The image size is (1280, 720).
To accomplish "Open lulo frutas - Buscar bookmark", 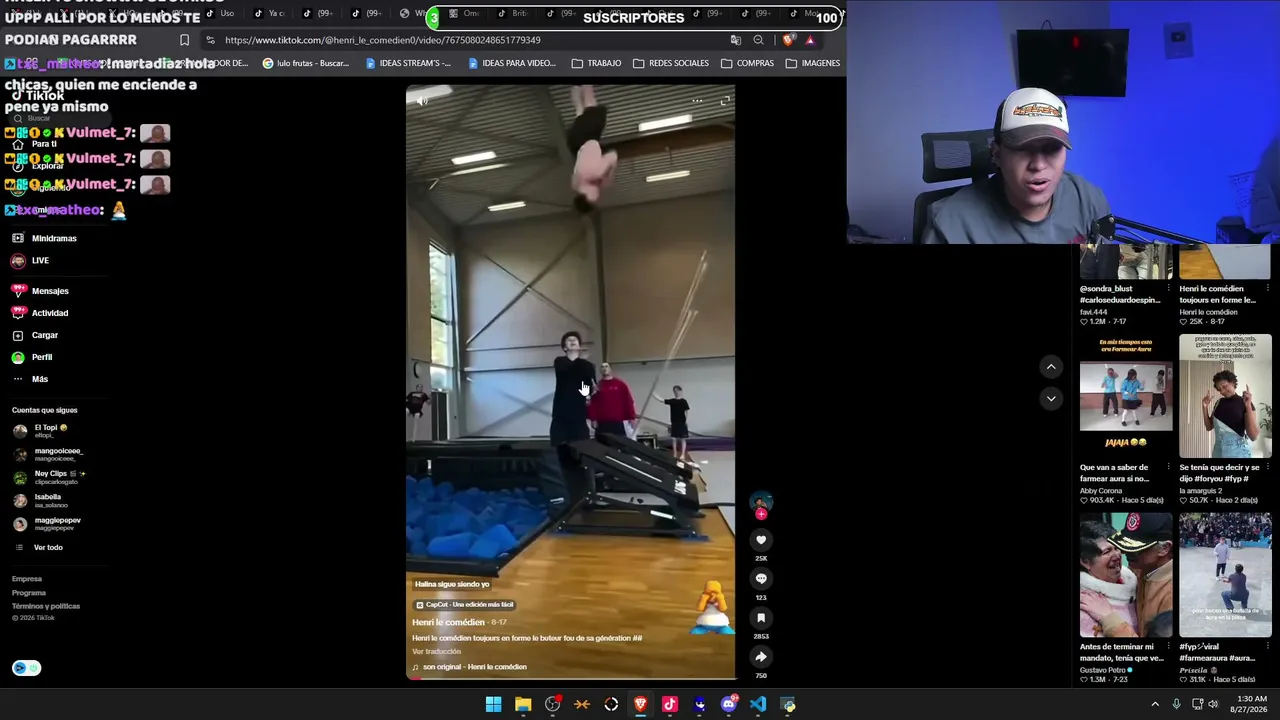I will click(x=305, y=63).
